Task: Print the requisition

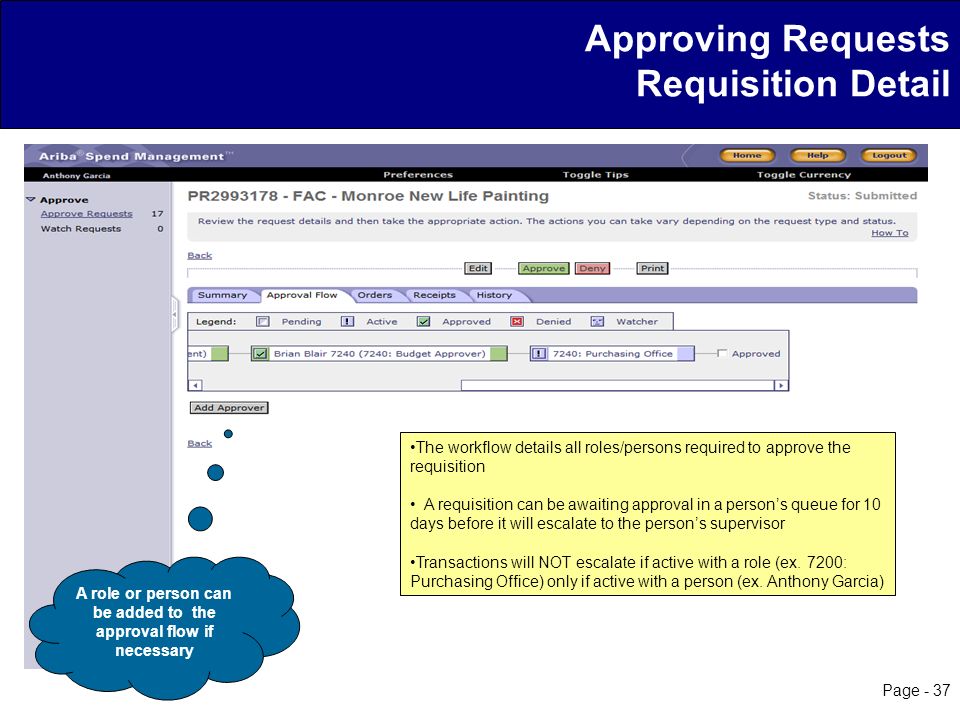Action: coord(652,268)
